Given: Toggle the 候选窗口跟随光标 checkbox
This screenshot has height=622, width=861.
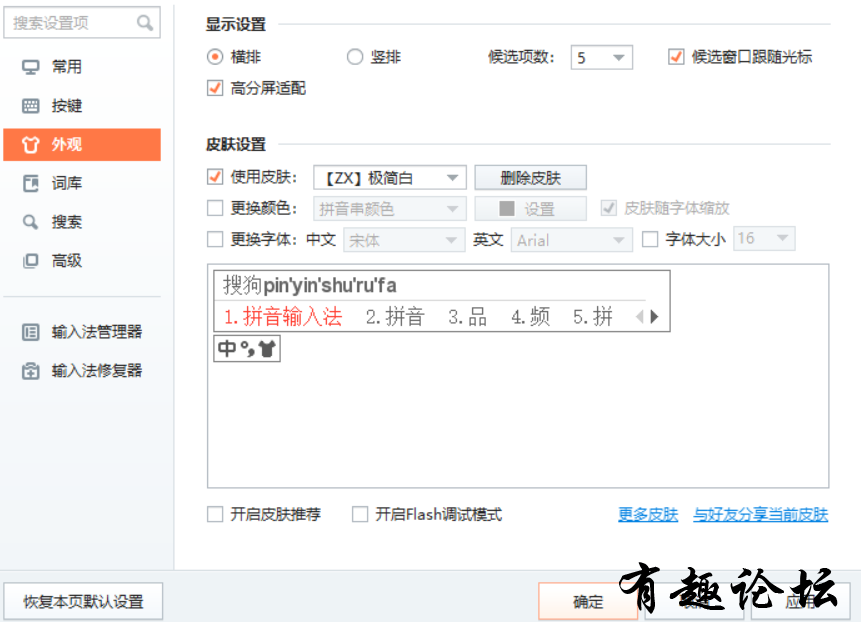Looking at the screenshot, I should (676, 57).
